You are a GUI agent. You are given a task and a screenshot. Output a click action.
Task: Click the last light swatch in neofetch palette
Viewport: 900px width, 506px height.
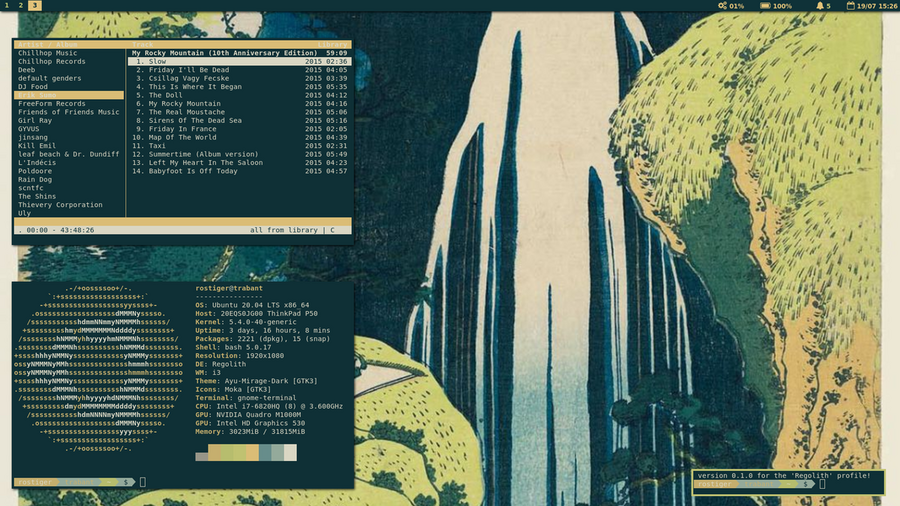tap(290, 454)
